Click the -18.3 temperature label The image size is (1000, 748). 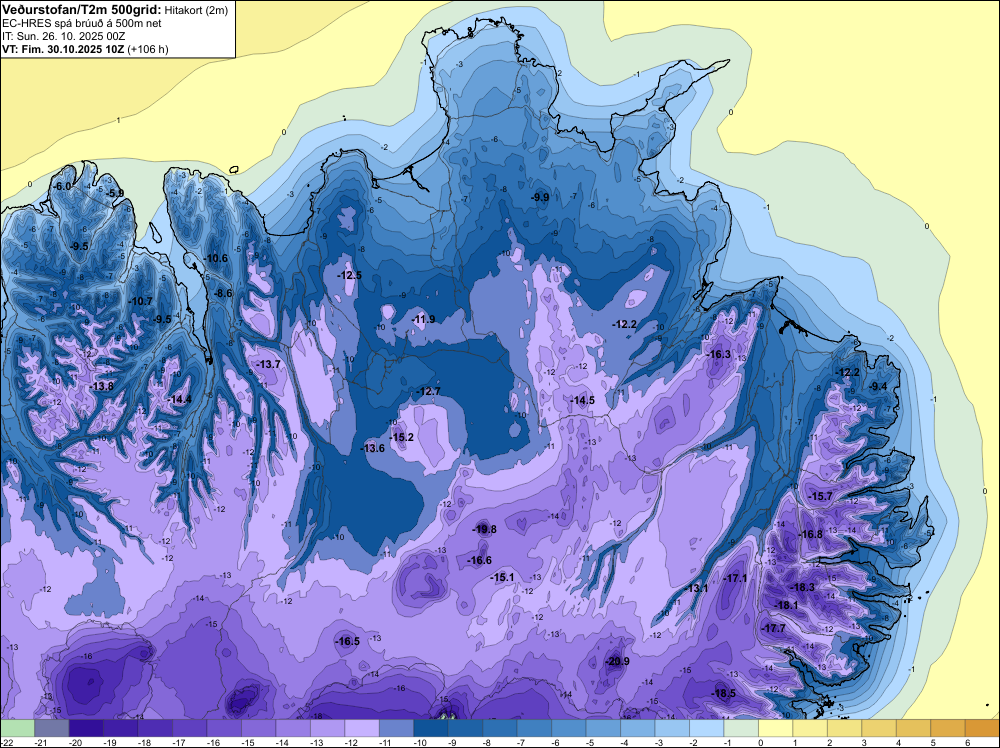point(802,587)
